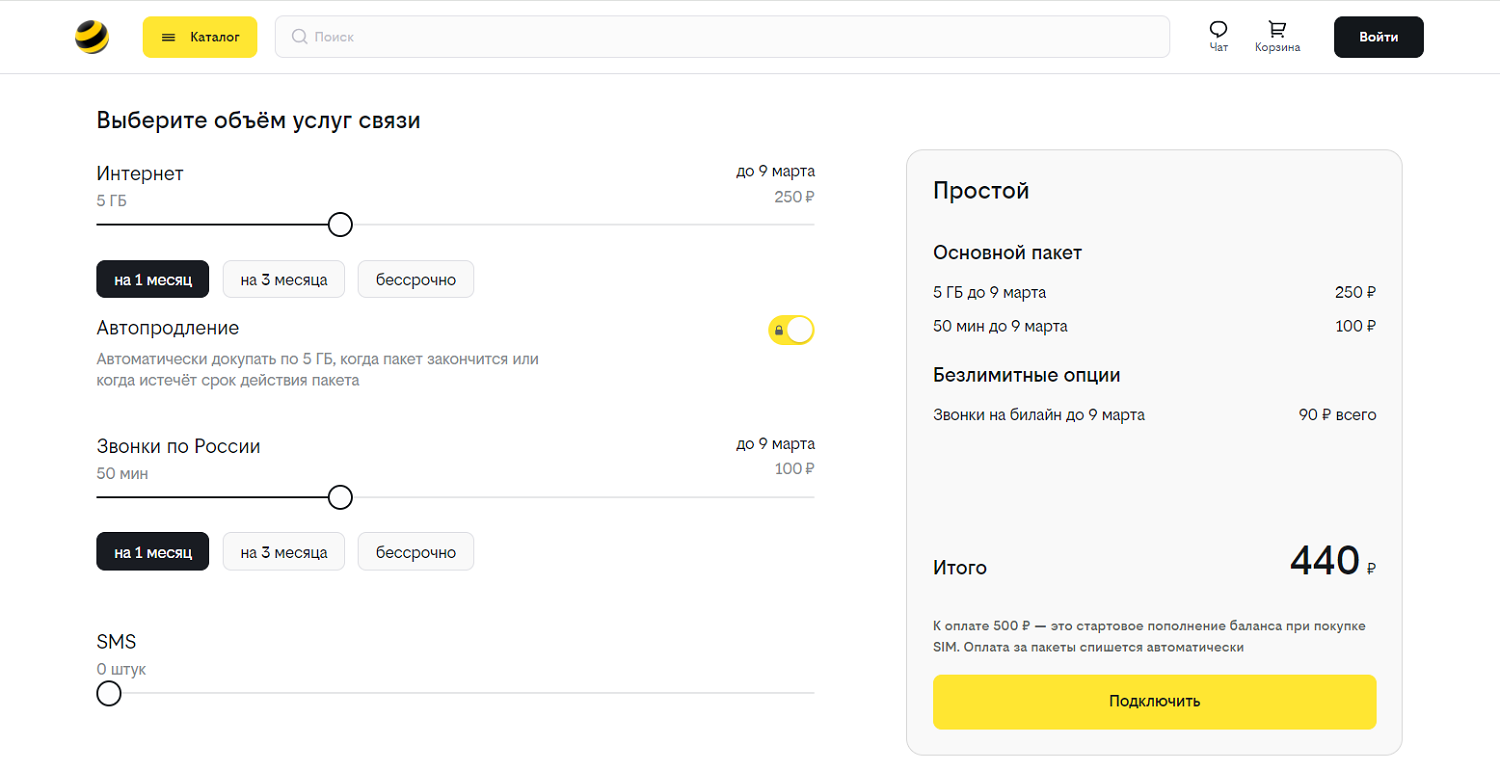Click the SMS slider handle
Viewport: 1500px width, 771px height.
pyautogui.click(x=109, y=693)
